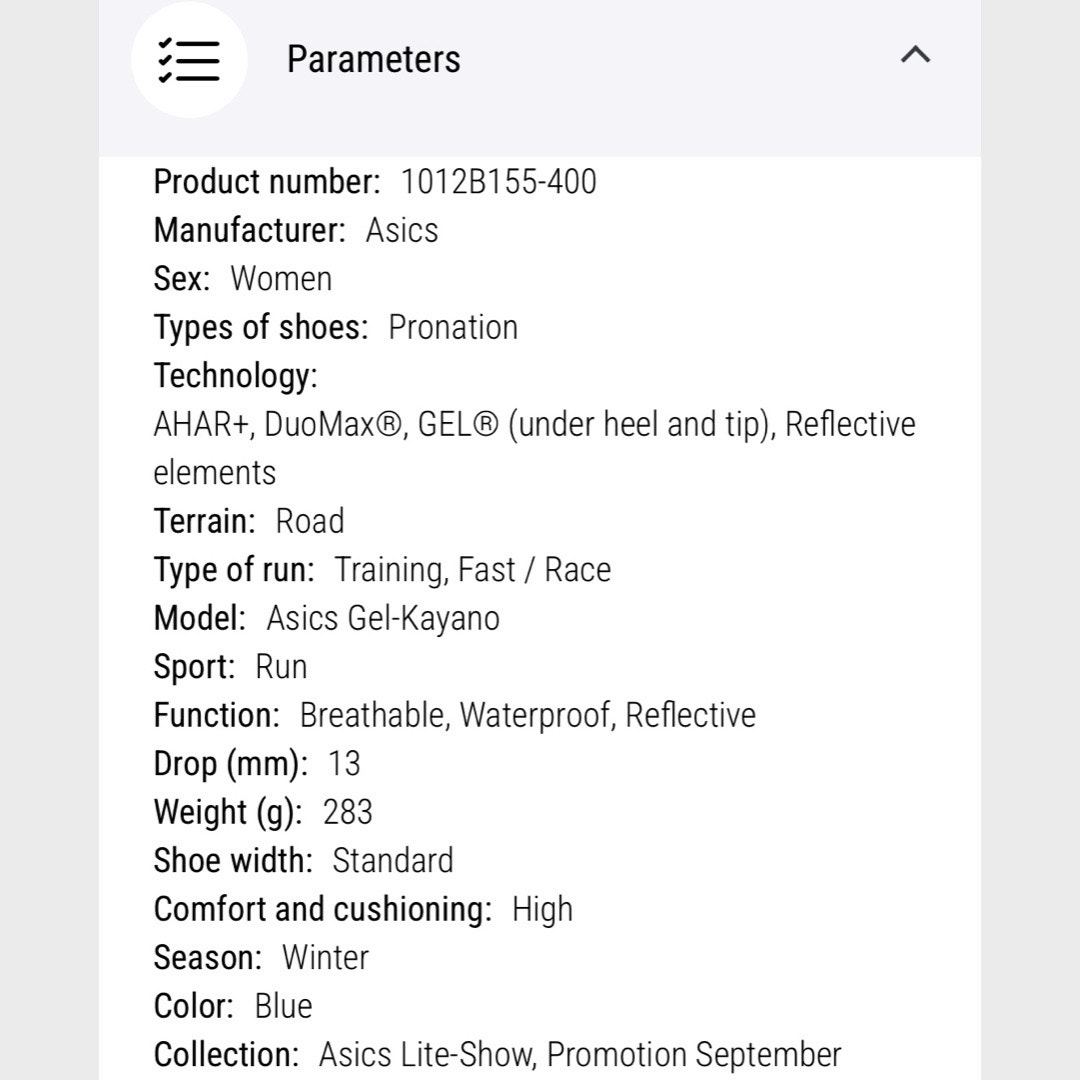Click the Training run type
This screenshot has width=1080, height=1080.
(388, 570)
